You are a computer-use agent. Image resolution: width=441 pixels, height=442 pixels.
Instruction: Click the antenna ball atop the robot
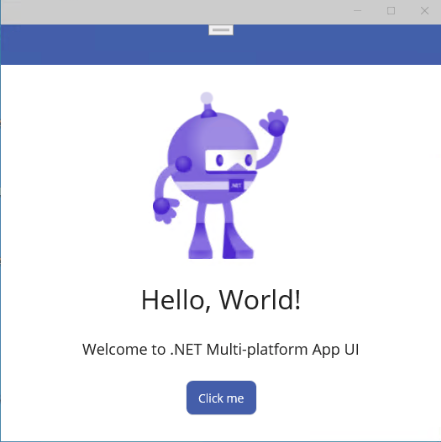(207, 98)
